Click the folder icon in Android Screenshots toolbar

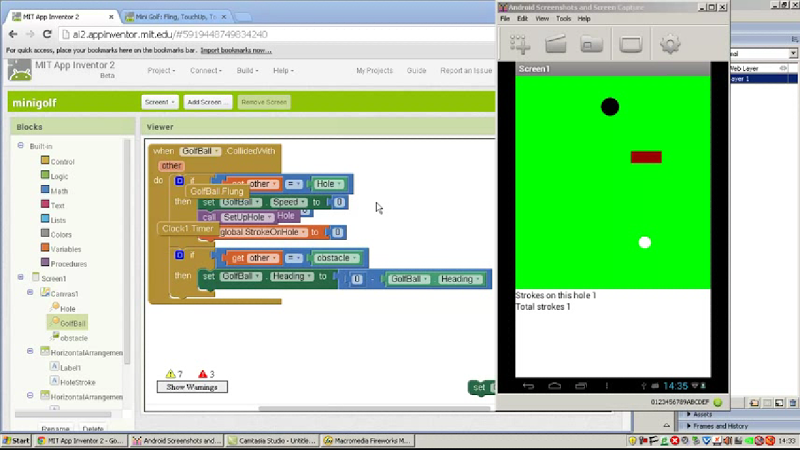(592, 44)
